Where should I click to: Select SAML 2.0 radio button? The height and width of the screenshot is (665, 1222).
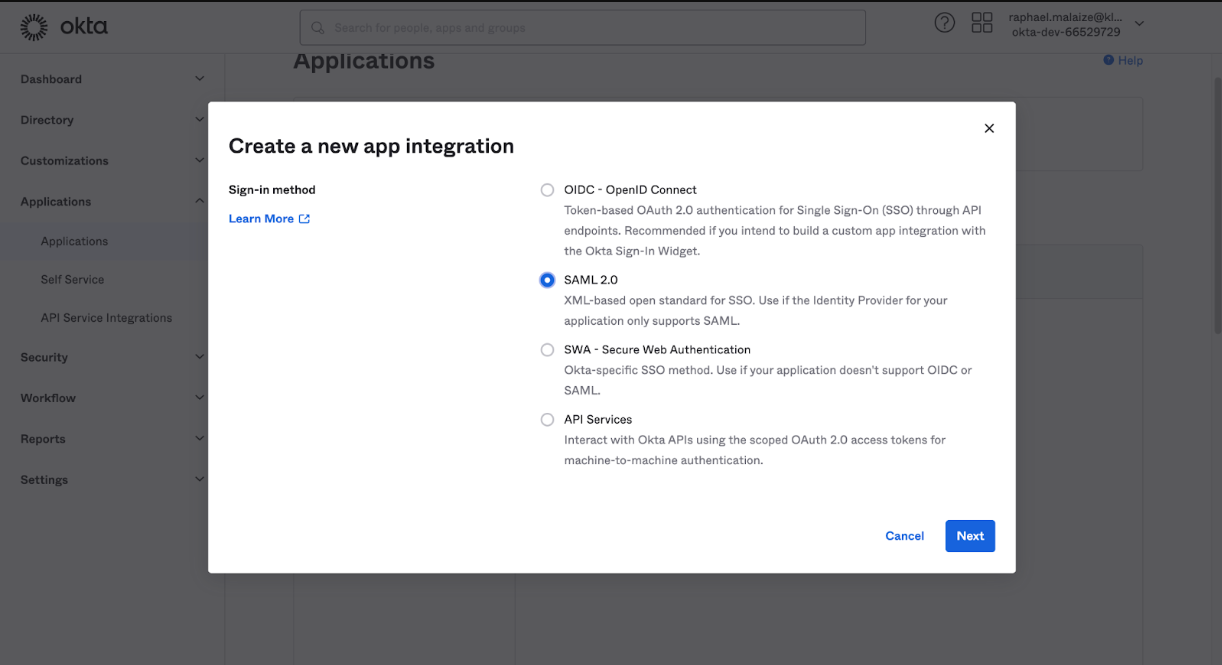[x=547, y=280]
